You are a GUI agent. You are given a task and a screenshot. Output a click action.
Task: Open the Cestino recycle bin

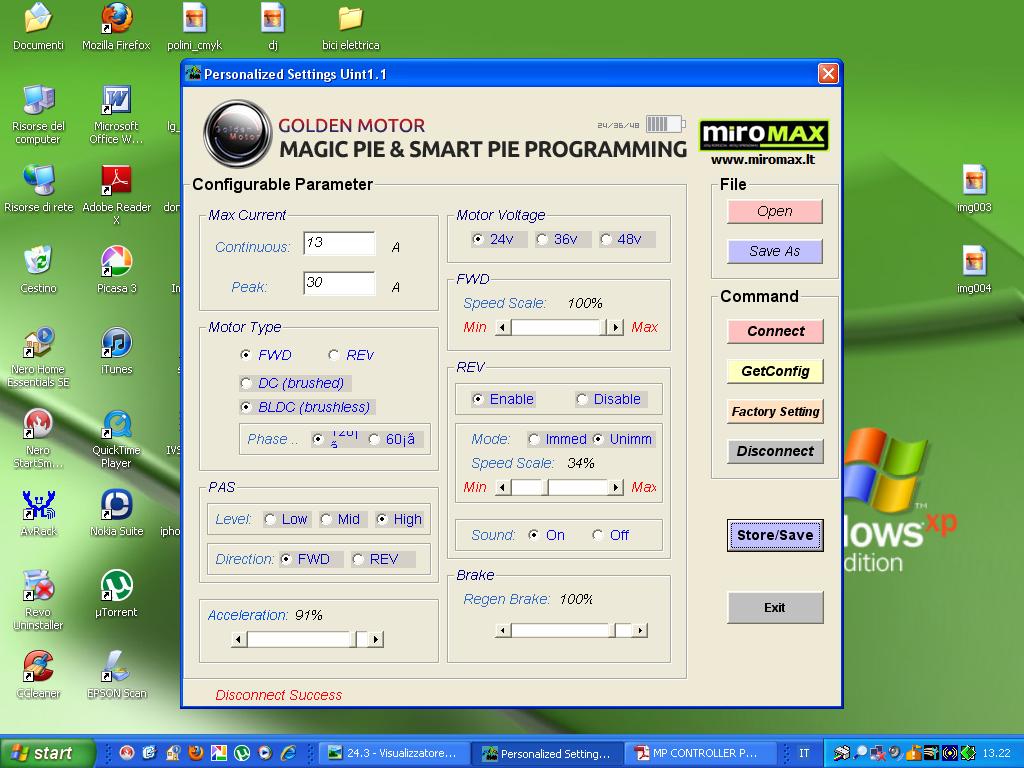(x=38, y=269)
